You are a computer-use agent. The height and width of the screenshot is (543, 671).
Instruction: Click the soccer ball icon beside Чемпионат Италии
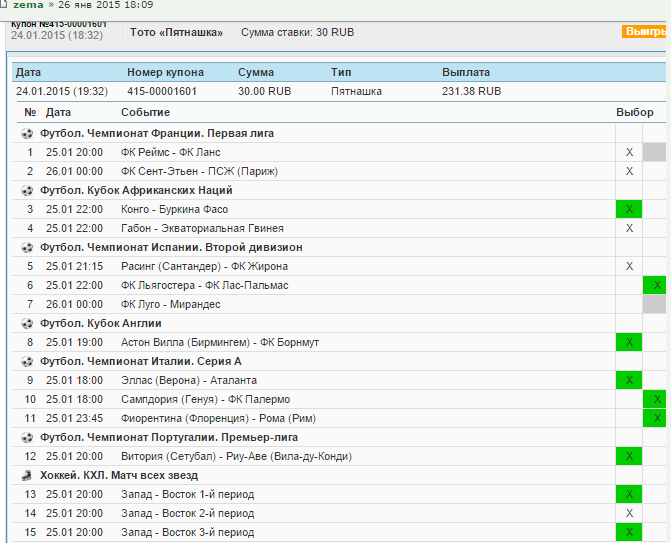[27, 361]
